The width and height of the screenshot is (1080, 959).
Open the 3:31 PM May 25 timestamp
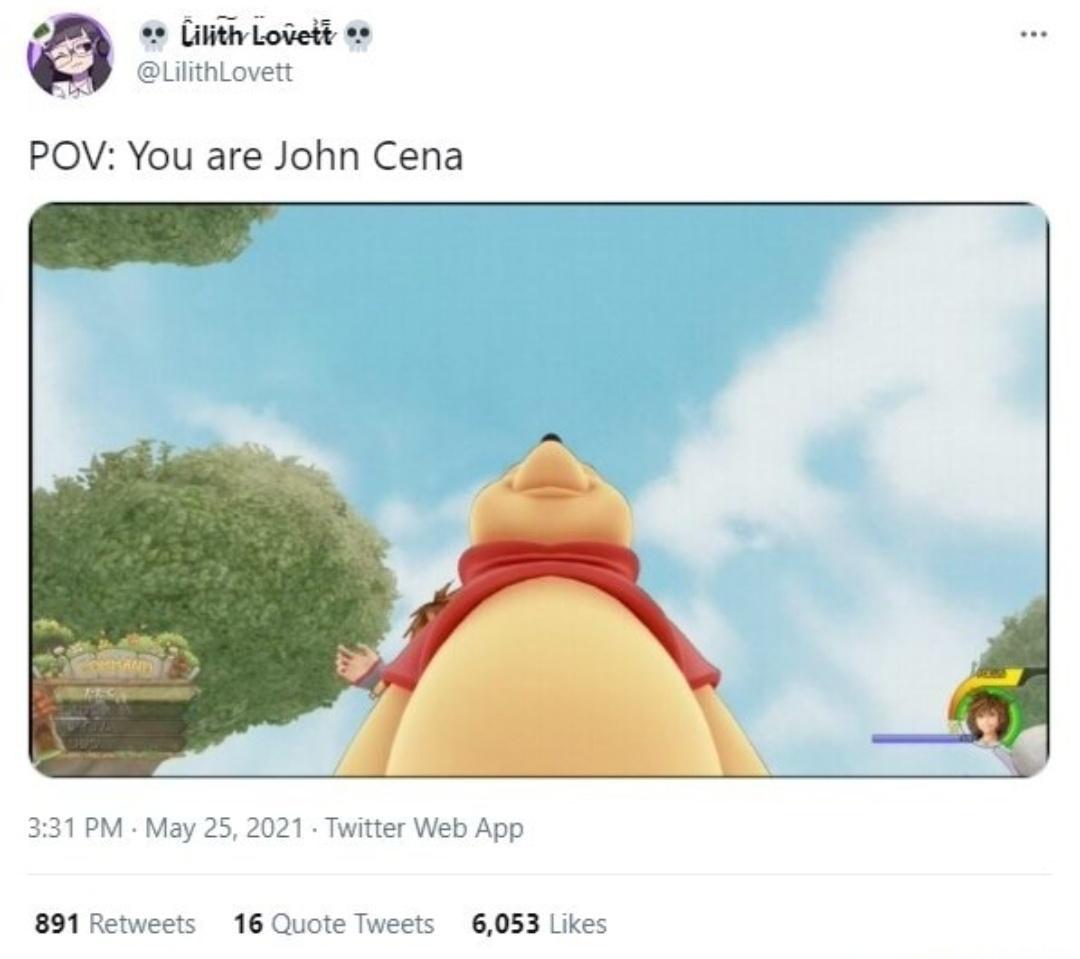click(165, 828)
